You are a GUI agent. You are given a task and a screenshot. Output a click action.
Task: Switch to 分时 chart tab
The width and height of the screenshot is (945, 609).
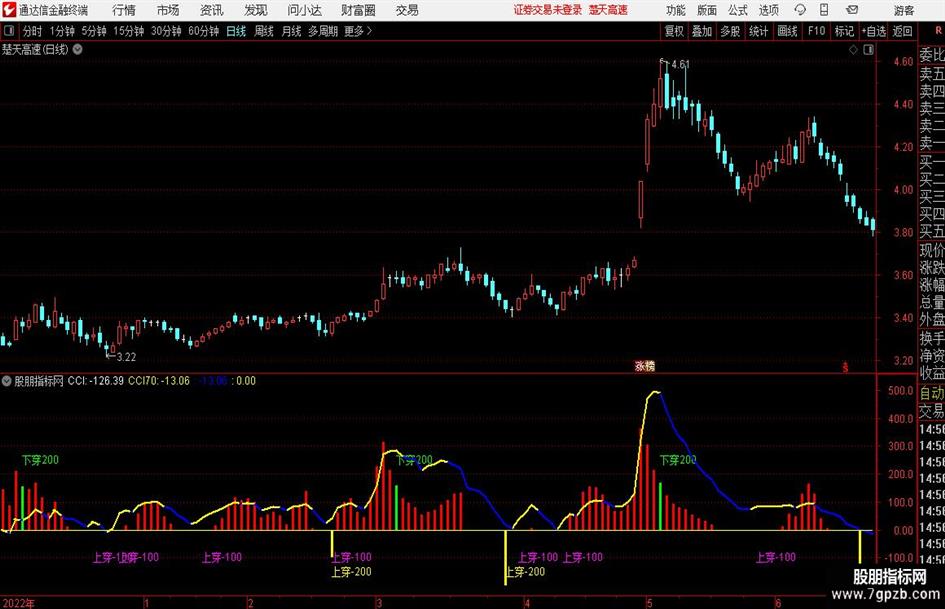click(x=33, y=31)
